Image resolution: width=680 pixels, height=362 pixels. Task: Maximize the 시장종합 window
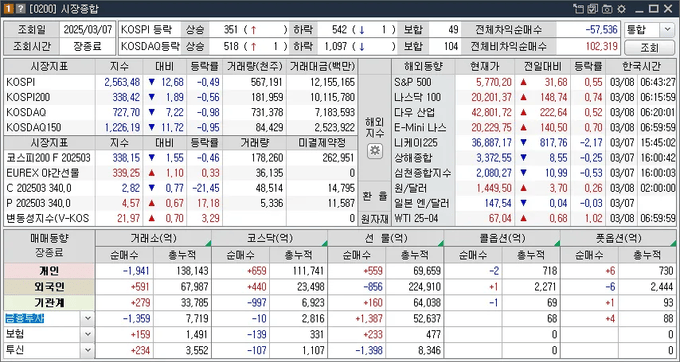[654, 9]
